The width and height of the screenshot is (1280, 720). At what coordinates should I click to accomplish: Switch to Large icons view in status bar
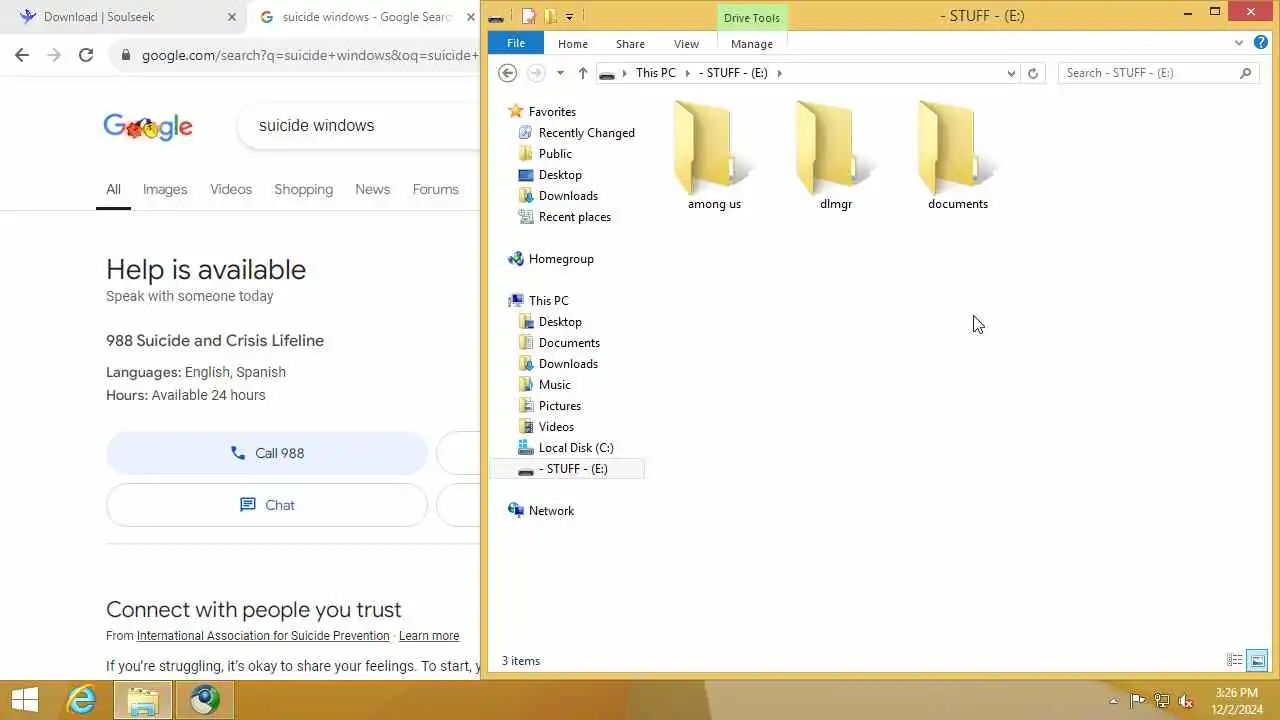[1257, 660]
